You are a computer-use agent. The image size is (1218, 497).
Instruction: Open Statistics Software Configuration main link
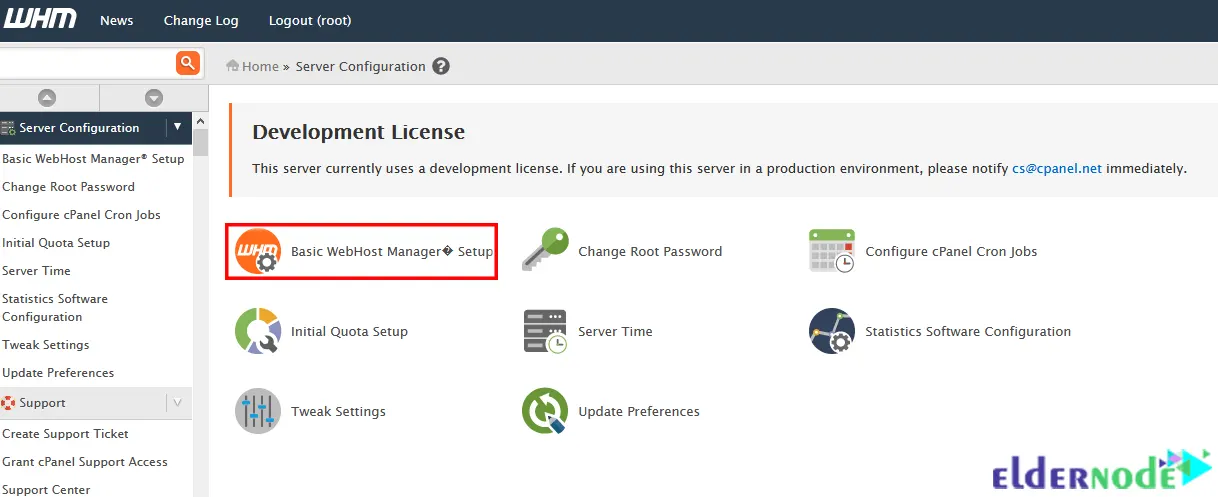coord(968,331)
